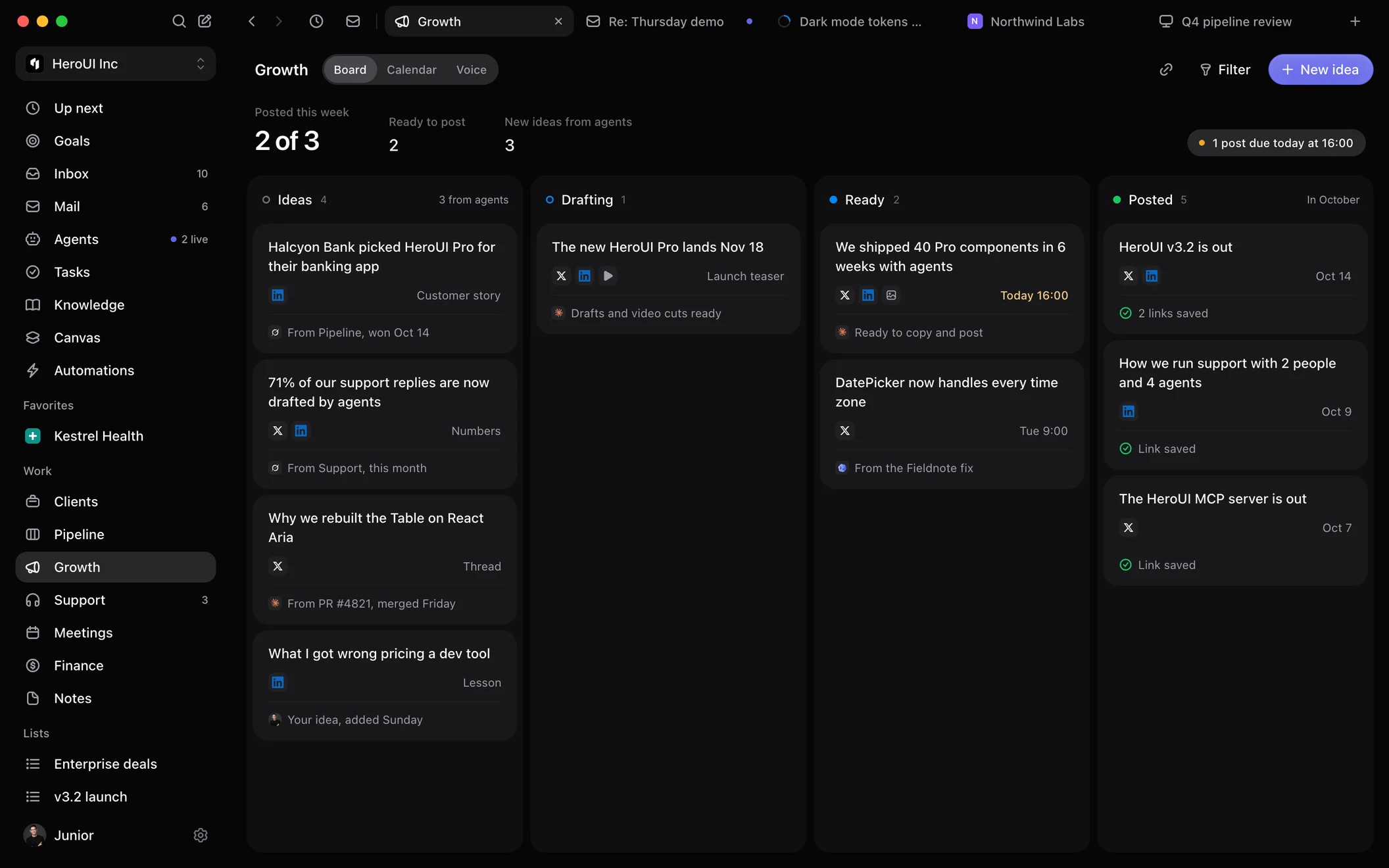Image resolution: width=1389 pixels, height=868 pixels.
Task: Open Support in the sidebar
Action: click(x=116, y=600)
